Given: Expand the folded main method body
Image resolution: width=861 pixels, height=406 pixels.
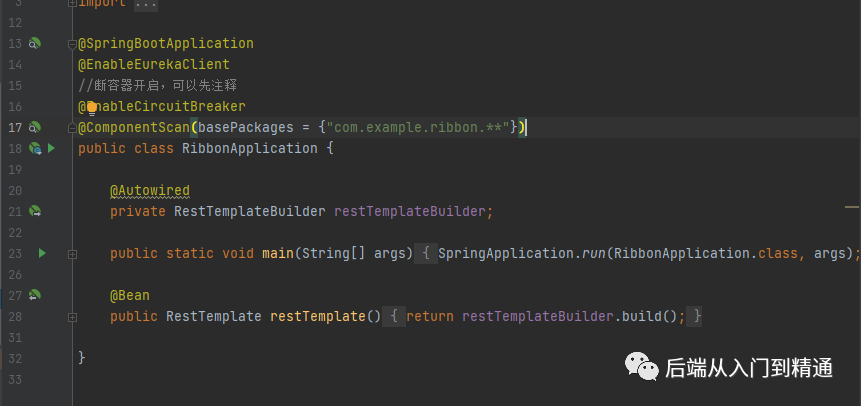Looking at the screenshot, I should [x=72, y=254].
